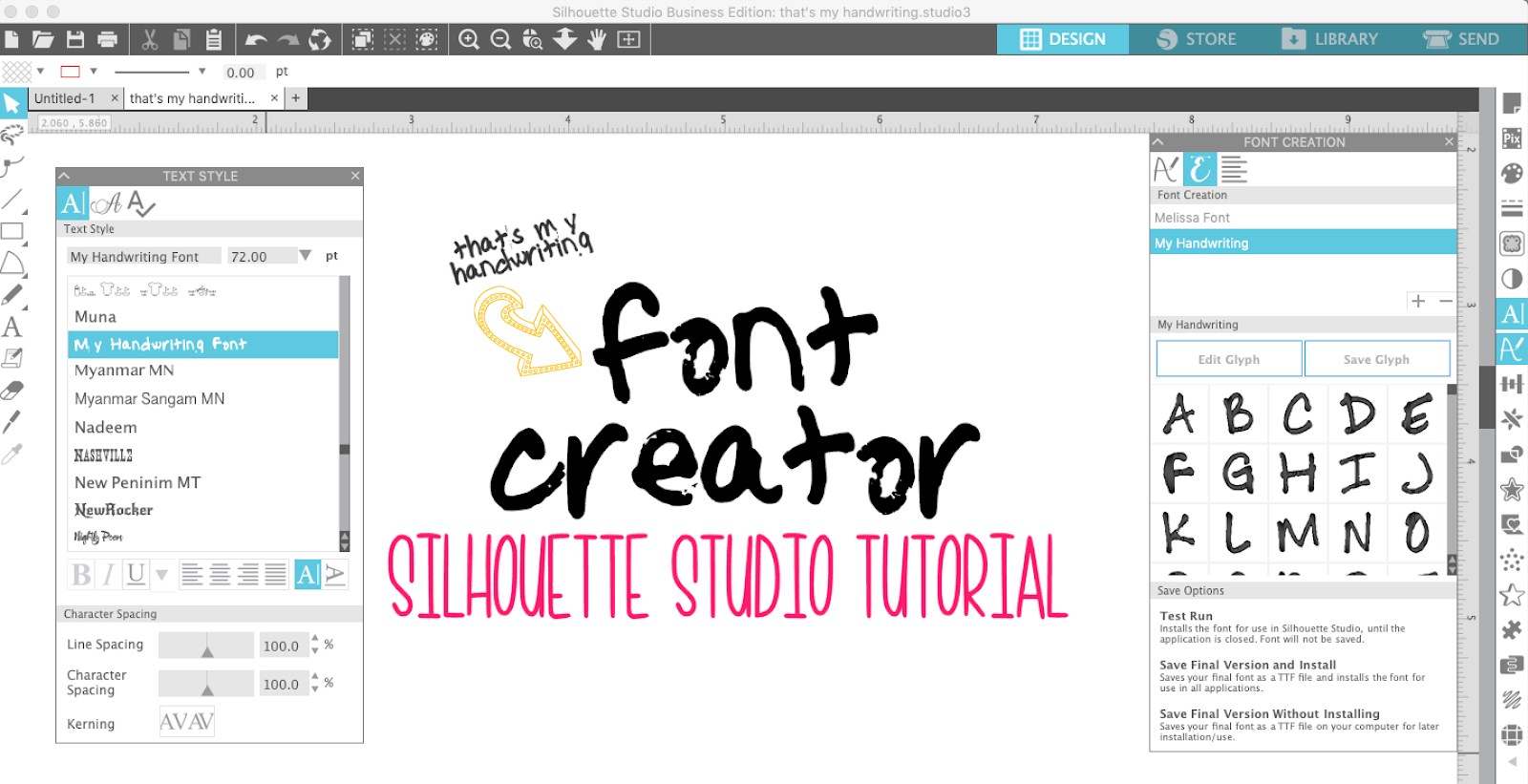Choose the Eraser tool
Image resolution: width=1528 pixels, height=784 pixels.
point(11,391)
